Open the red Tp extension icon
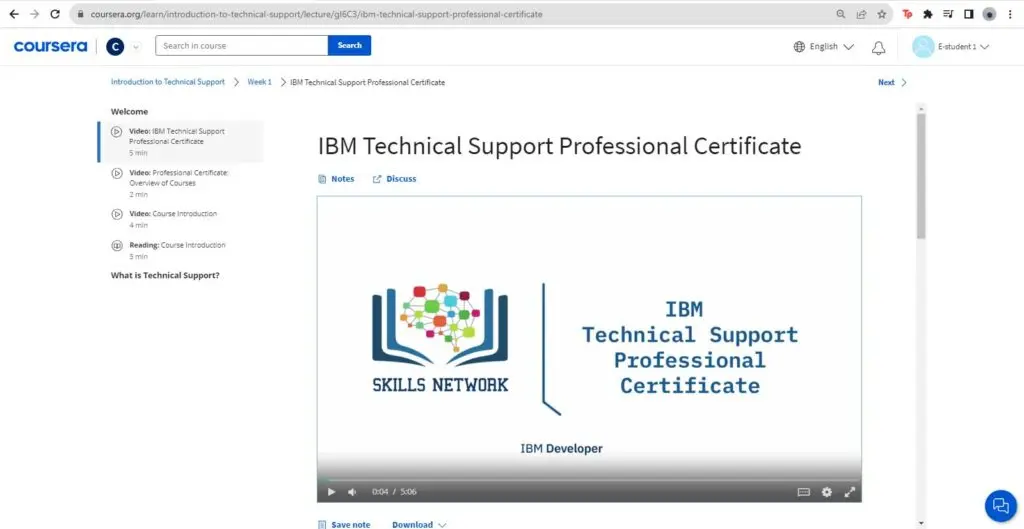Image resolution: width=1024 pixels, height=529 pixels. (907, 14)
